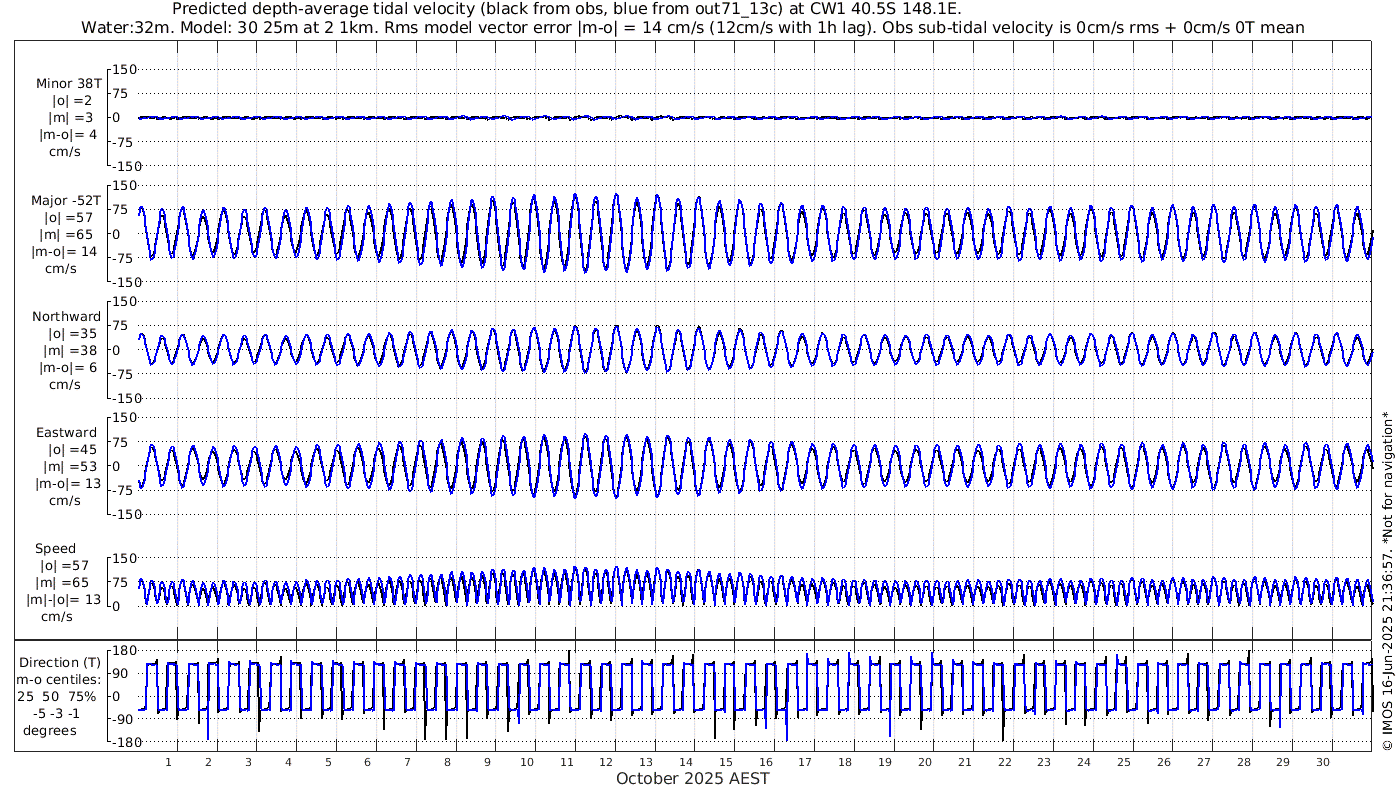Click day 30 on the date axis
The width and height of the screenshot is (1400, 800).
pyautogui.click(x=1322, y=762)
